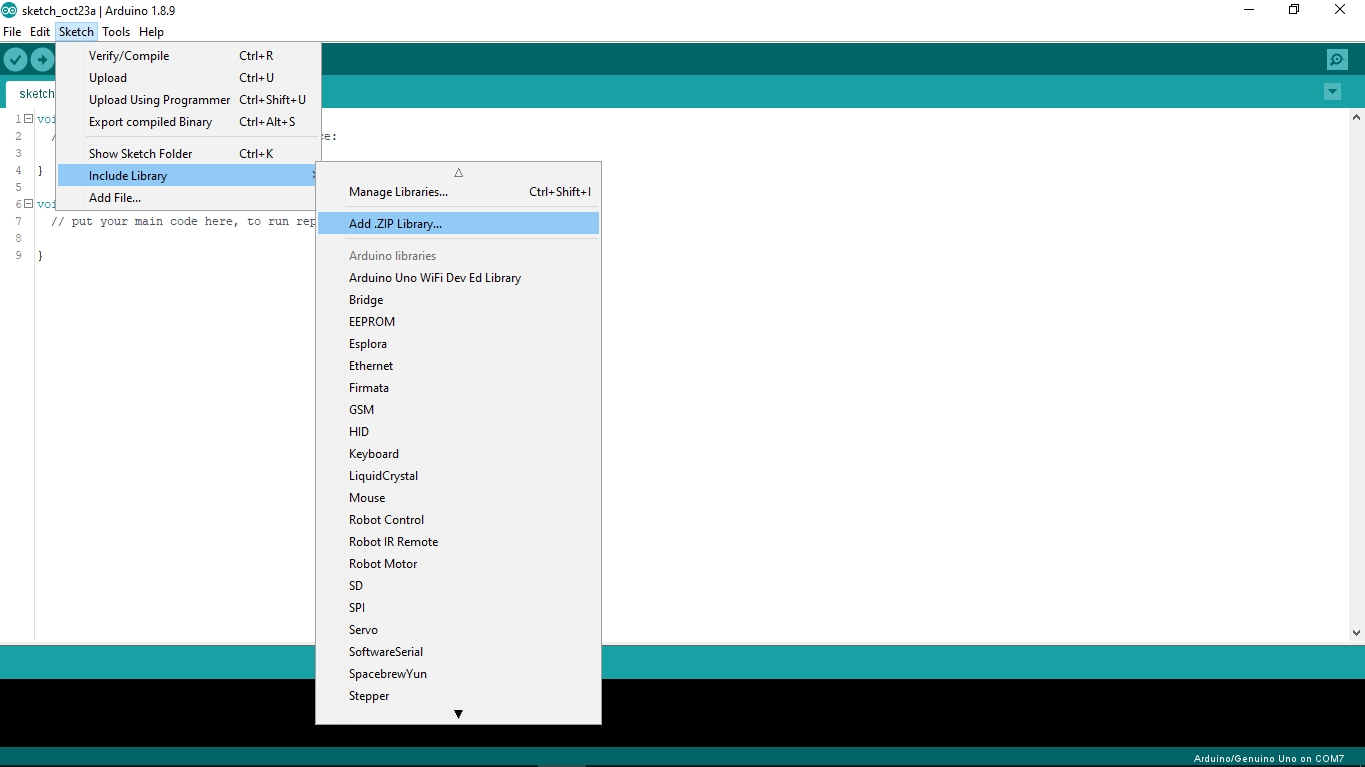
Task: Include the SoftwareSerial library
Action: tap(385, 652)
